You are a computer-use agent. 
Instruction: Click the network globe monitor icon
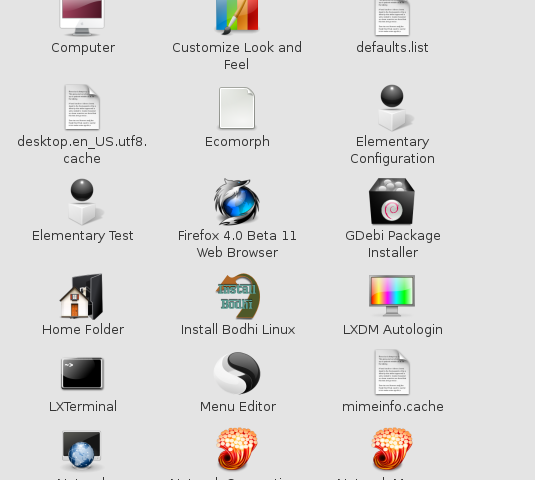click(x=82, y=450)
